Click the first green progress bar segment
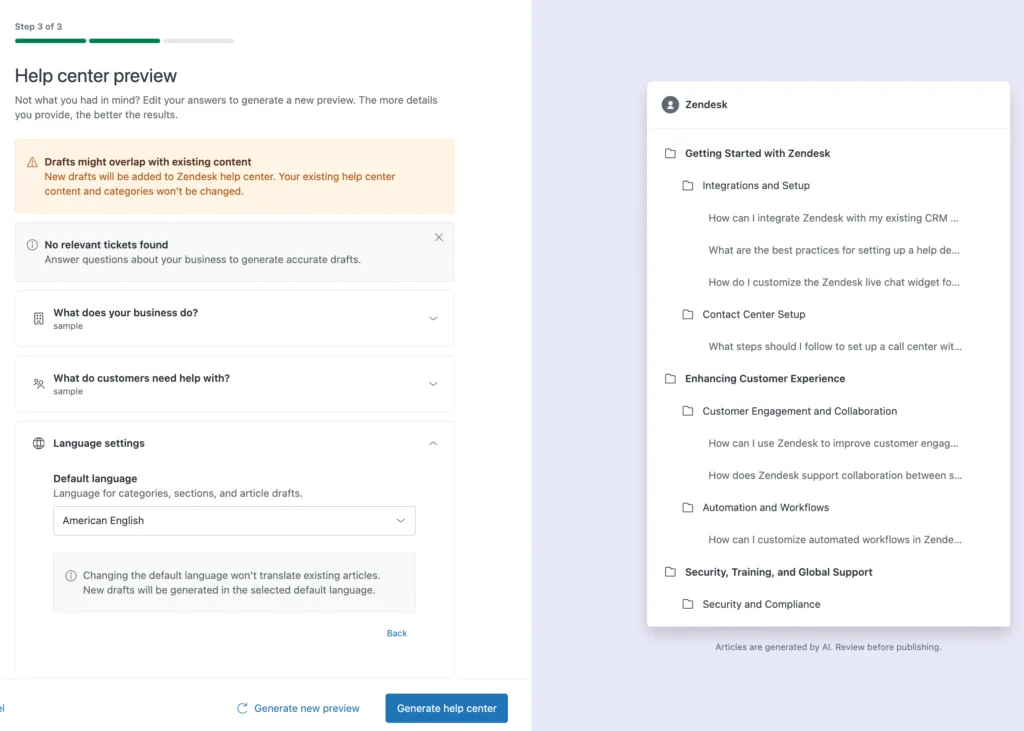 (49, 42)
